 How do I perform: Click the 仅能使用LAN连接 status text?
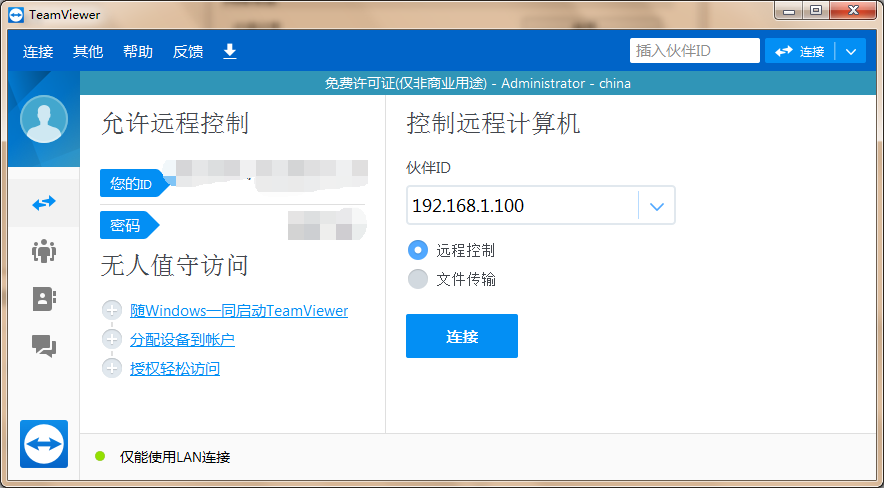(x=175, y=457)
